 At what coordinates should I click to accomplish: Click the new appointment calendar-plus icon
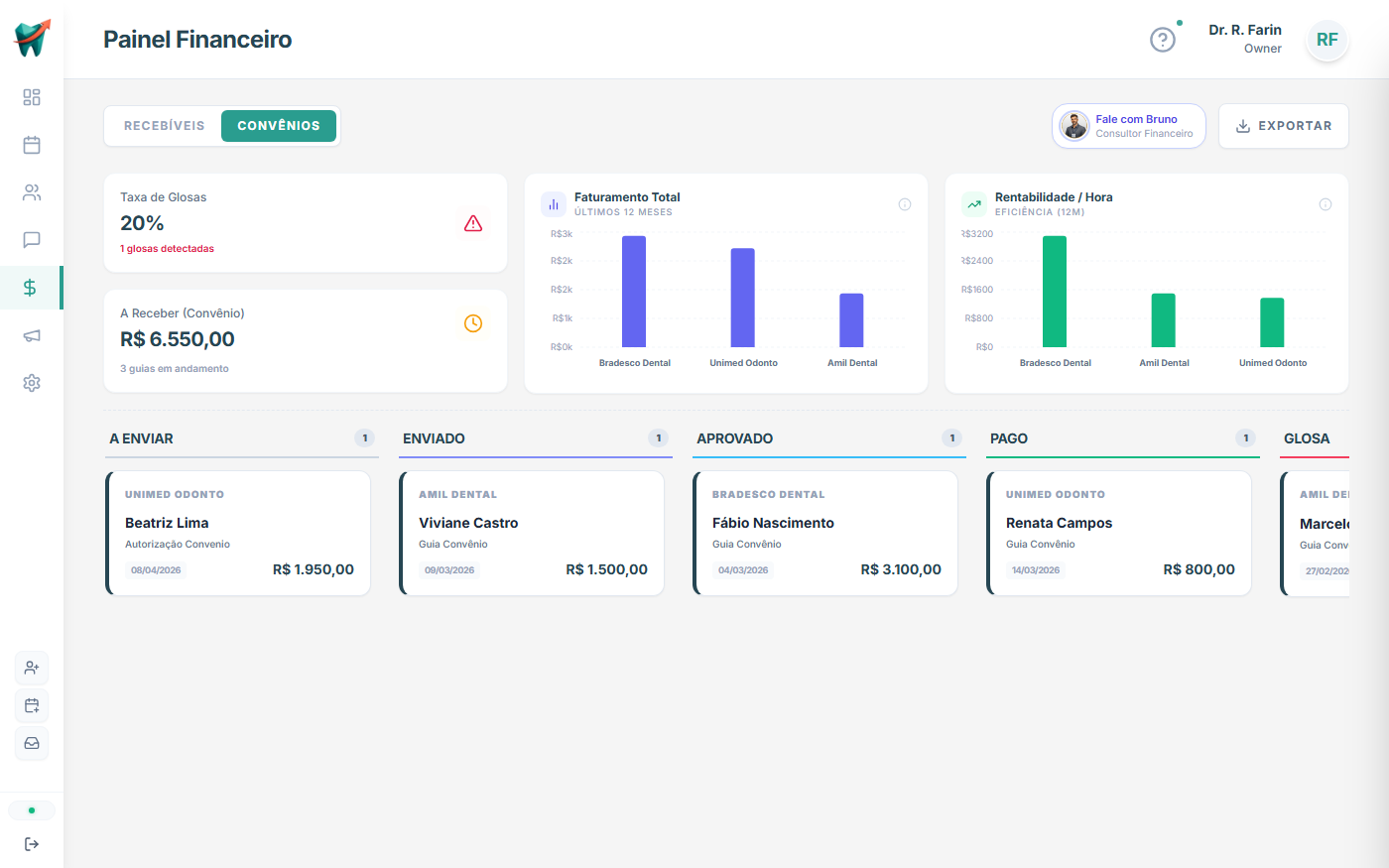click(x=32, y=705)
